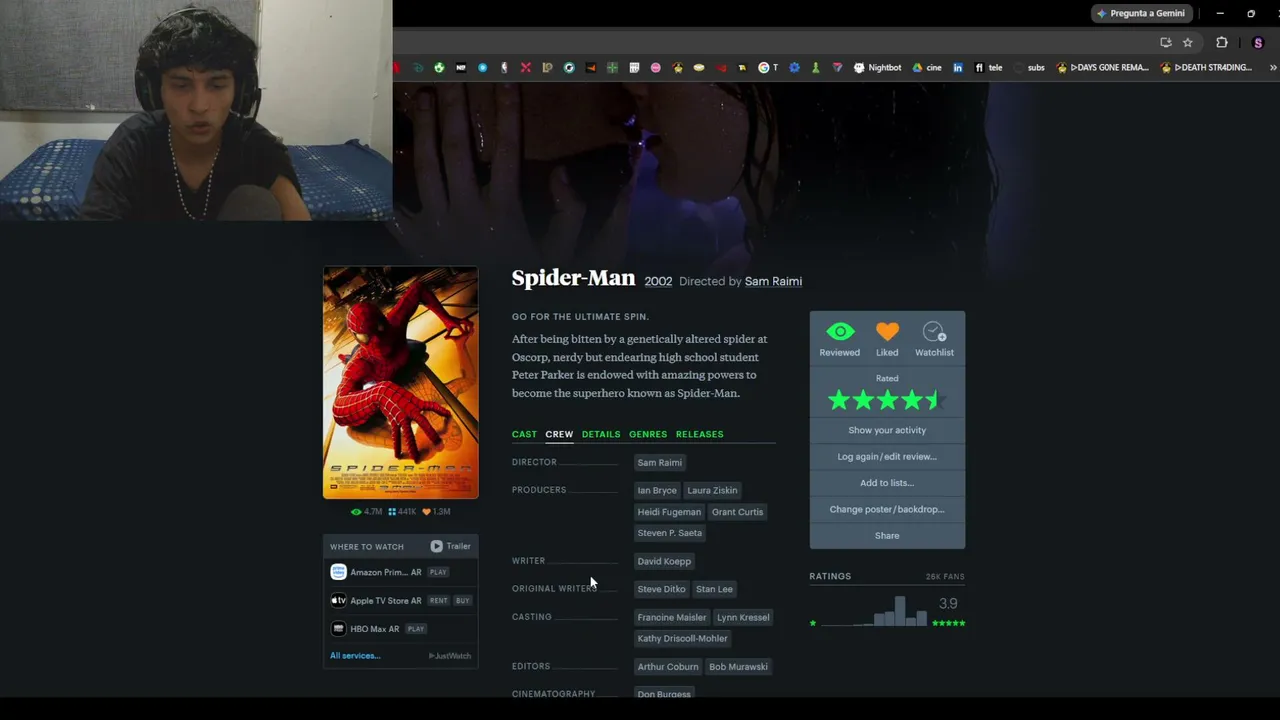This screenshot has height=720, width=1280.
Task: Open casting credit Francine Maisler
Action: point(672,617)
